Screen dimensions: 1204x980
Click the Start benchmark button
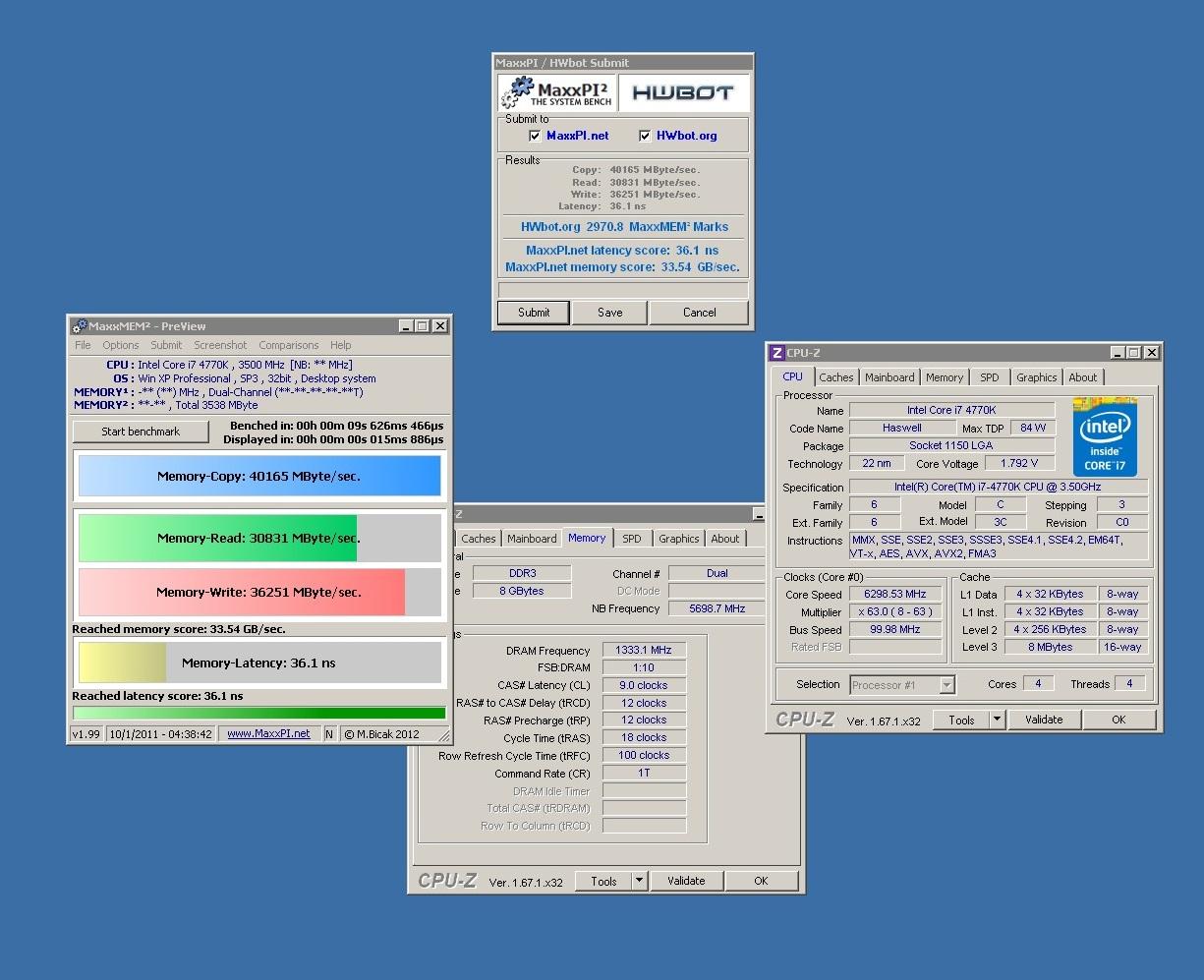click(x=141, y=432)
